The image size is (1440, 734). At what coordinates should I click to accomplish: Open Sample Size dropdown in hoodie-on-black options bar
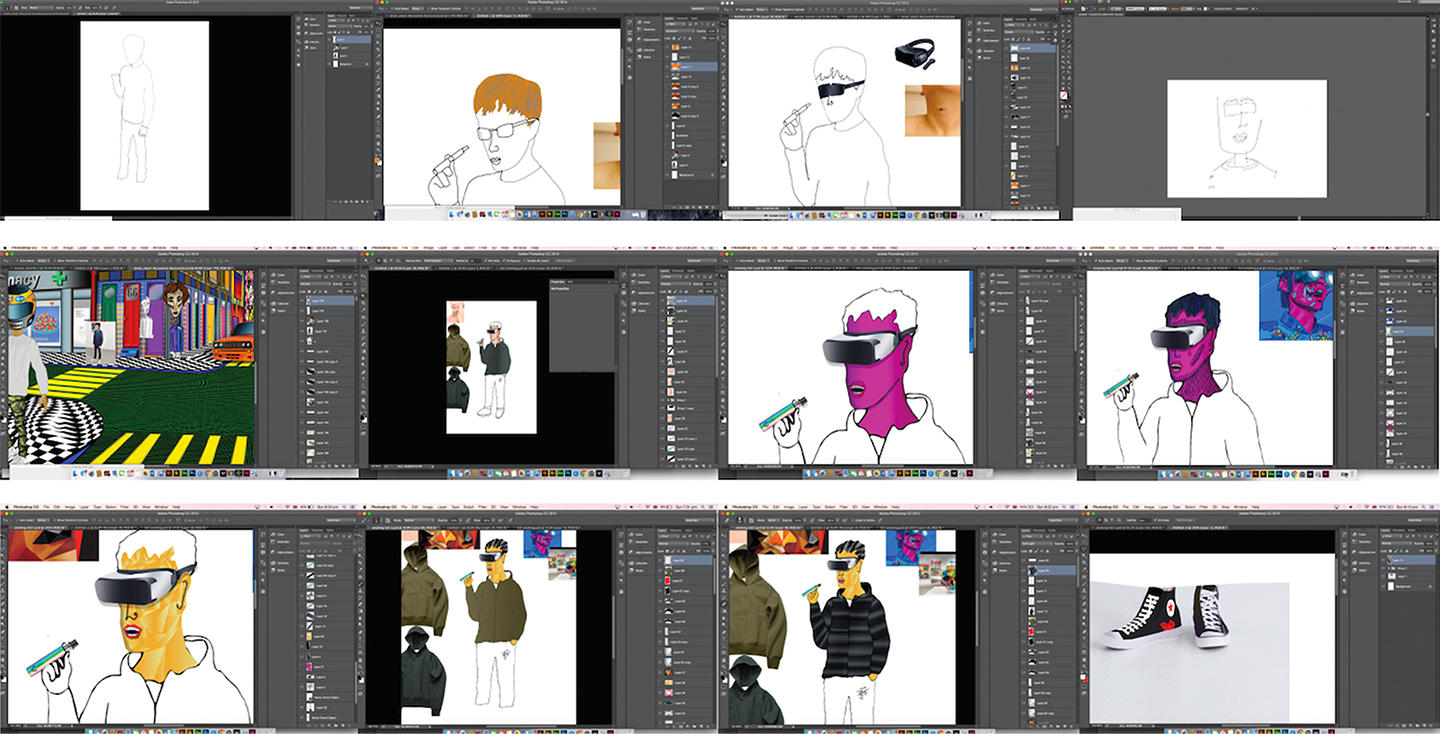click(x=438, y=260)
